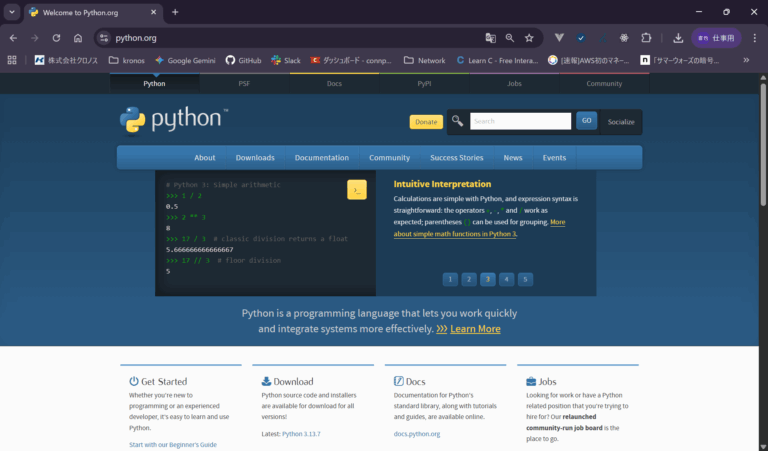
Task: Open the Vue devtools extension icon
Action: pyautogui.click(x=559, y=38)
